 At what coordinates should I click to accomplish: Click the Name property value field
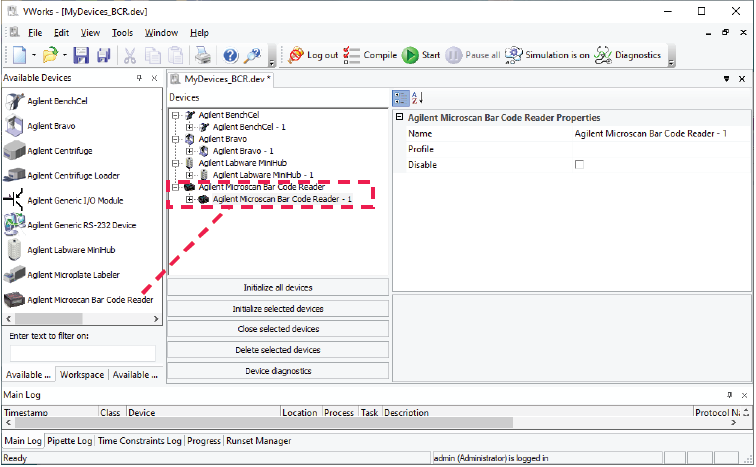coord(661,134)
